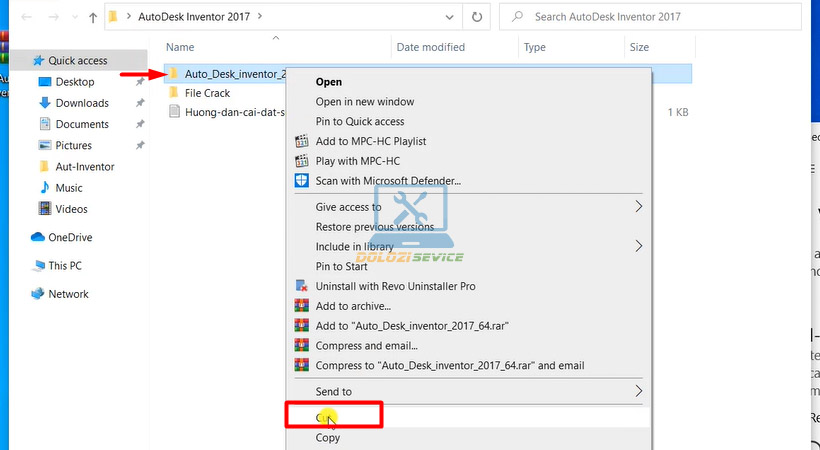The height and width of the screenshot is (450, 820).
Task: Choose Restore previous versions
Action: (374, 227)
